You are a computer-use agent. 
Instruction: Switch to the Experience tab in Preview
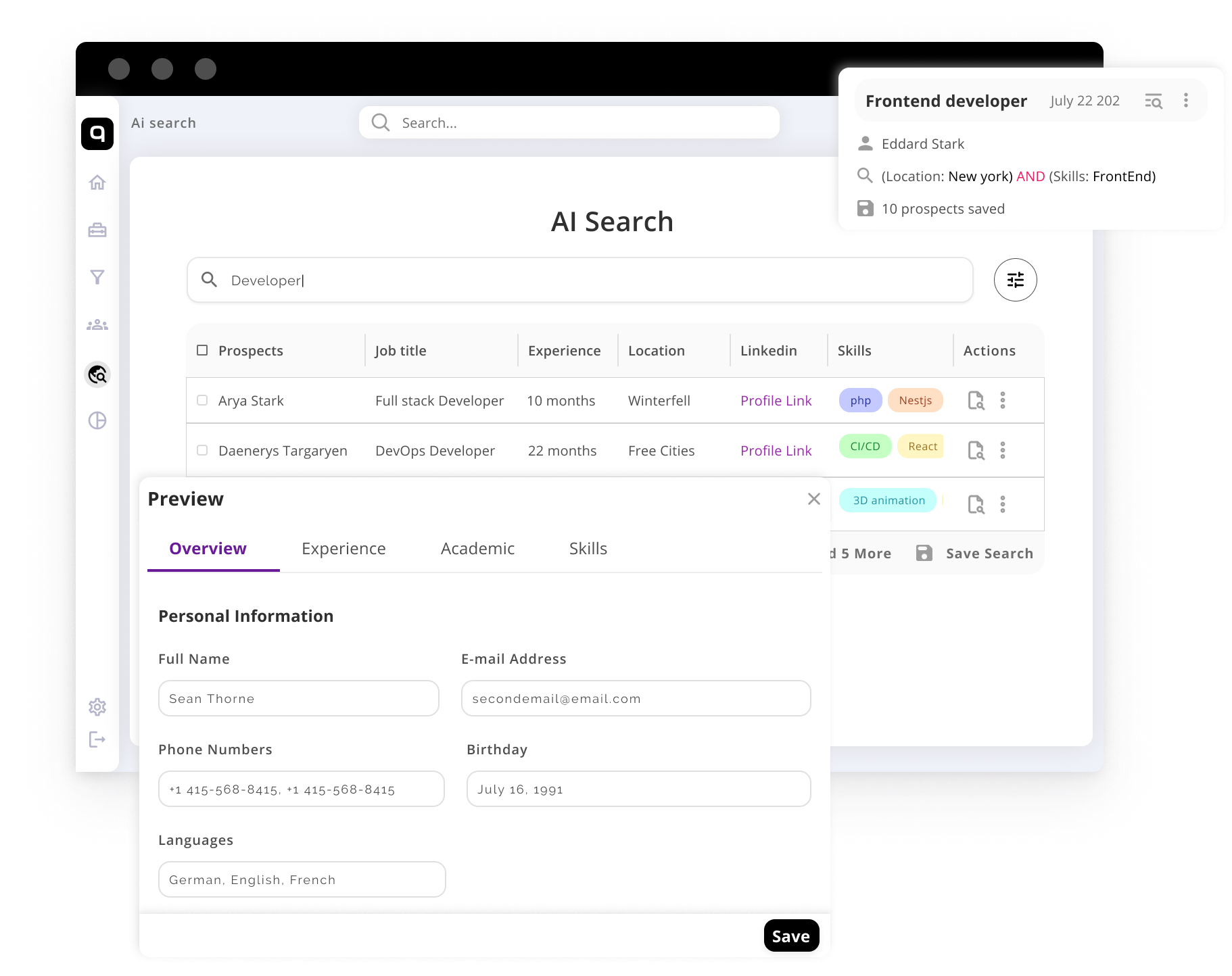tap(343, 548)
